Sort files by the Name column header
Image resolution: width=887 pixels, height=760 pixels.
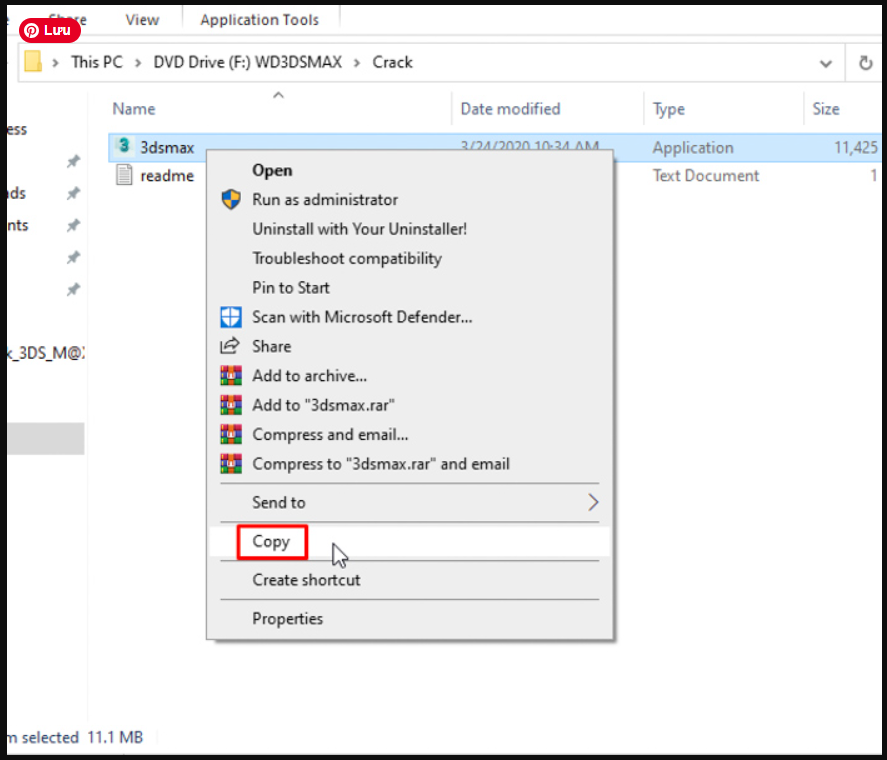134,109
